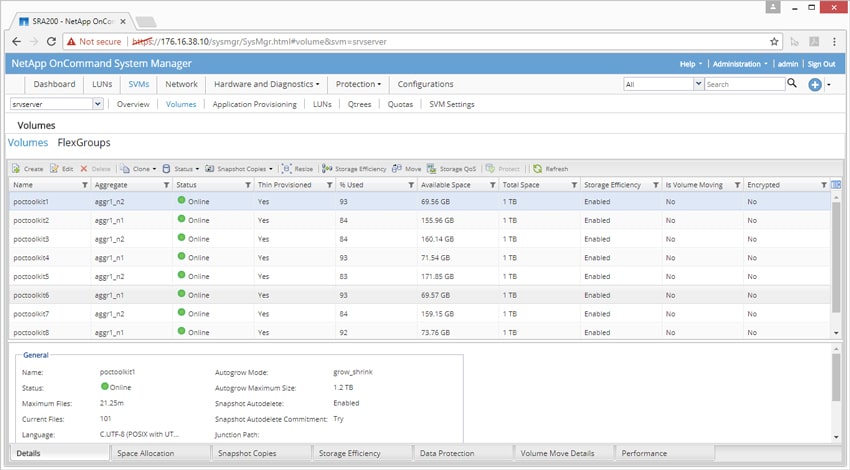This screenshot has height=470, width=850.
Task: Click the Overview sub-navigation link
Action: [x=133, y=104]
